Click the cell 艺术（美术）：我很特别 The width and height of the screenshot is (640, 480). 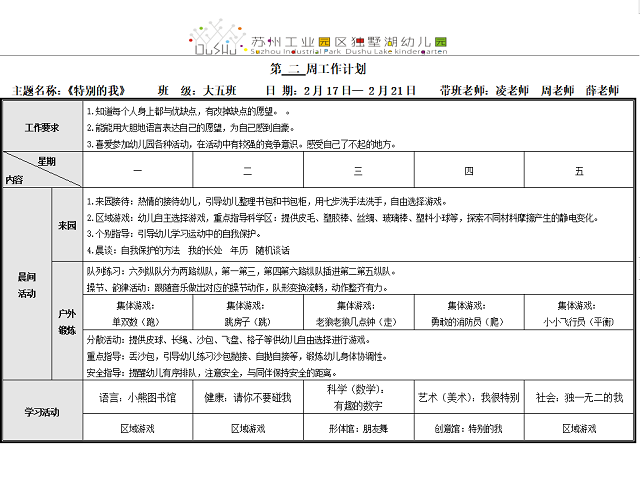click(469, 397)
